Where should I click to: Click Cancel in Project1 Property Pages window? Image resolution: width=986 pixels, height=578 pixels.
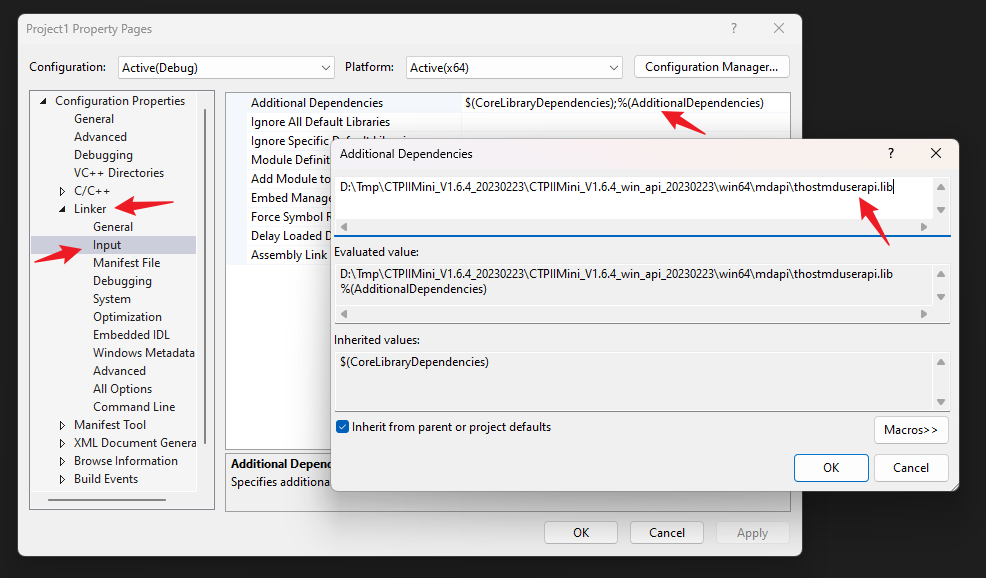click(667, 533)
